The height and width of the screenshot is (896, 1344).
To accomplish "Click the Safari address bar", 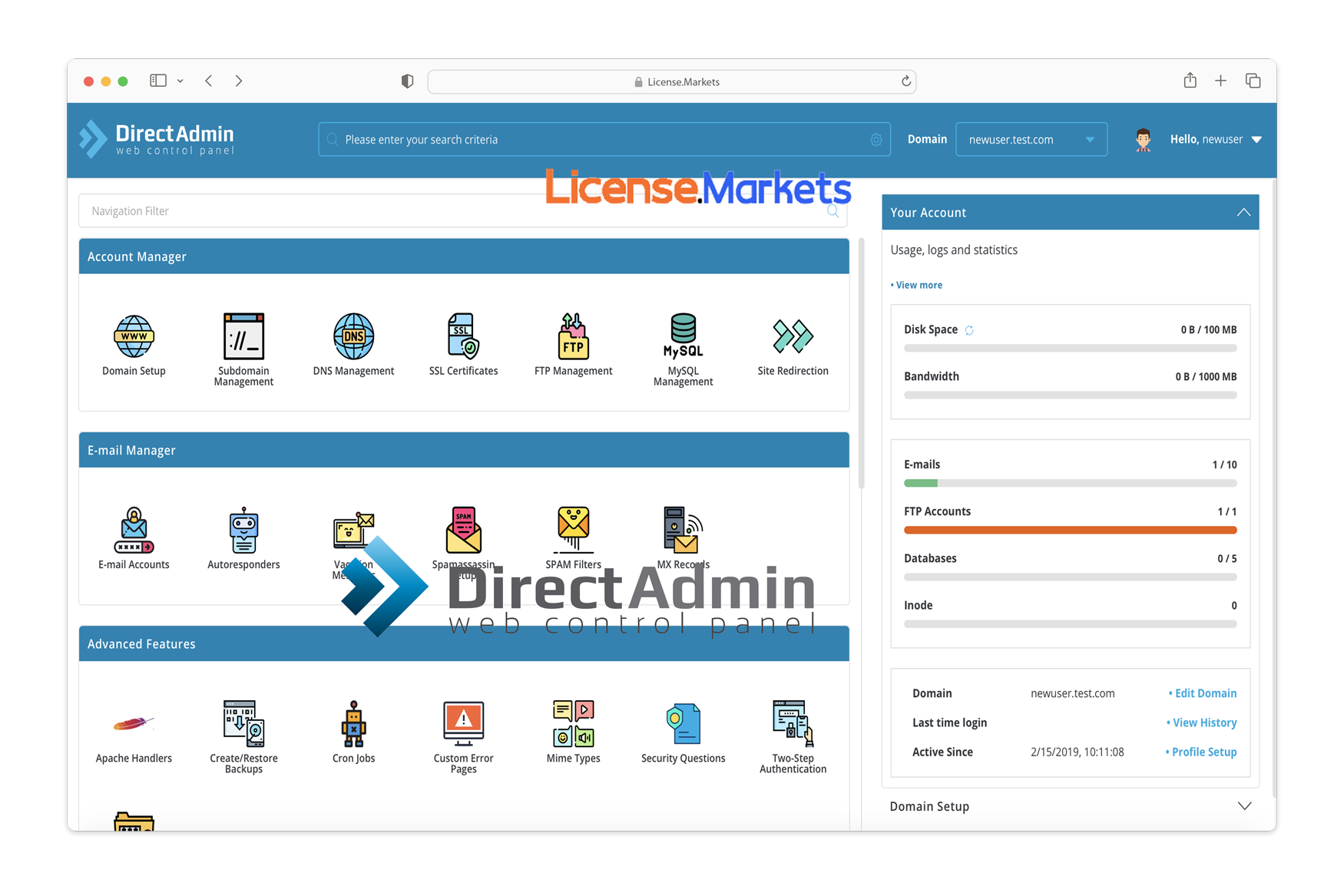I will click(671, 81).
